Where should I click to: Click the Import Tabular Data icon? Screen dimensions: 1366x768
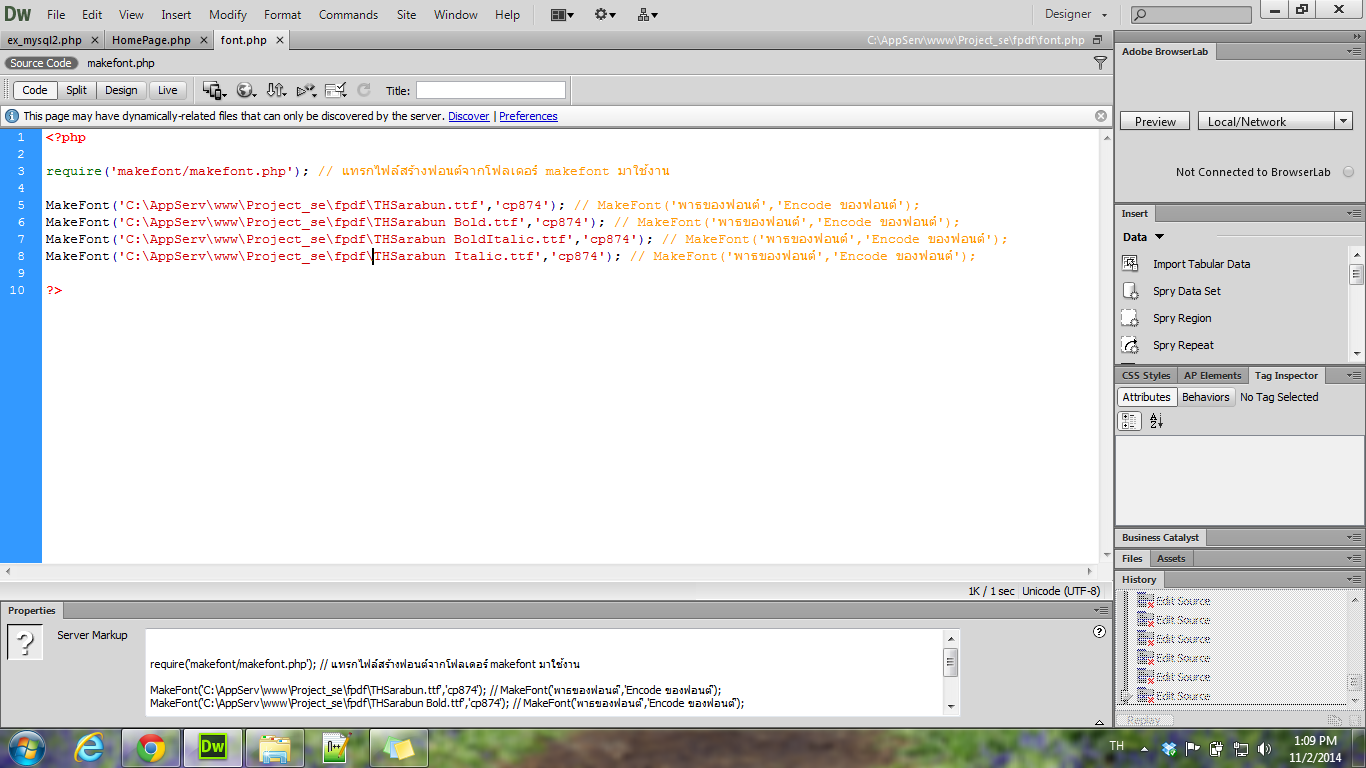click(x=1130, y=264)
